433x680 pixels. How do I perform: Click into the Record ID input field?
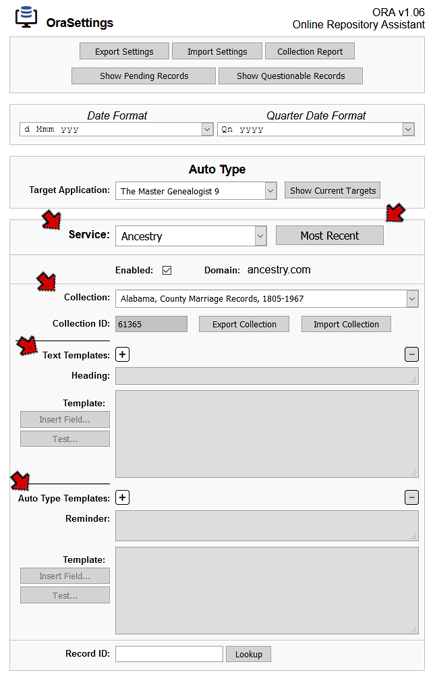click(169, 654)
